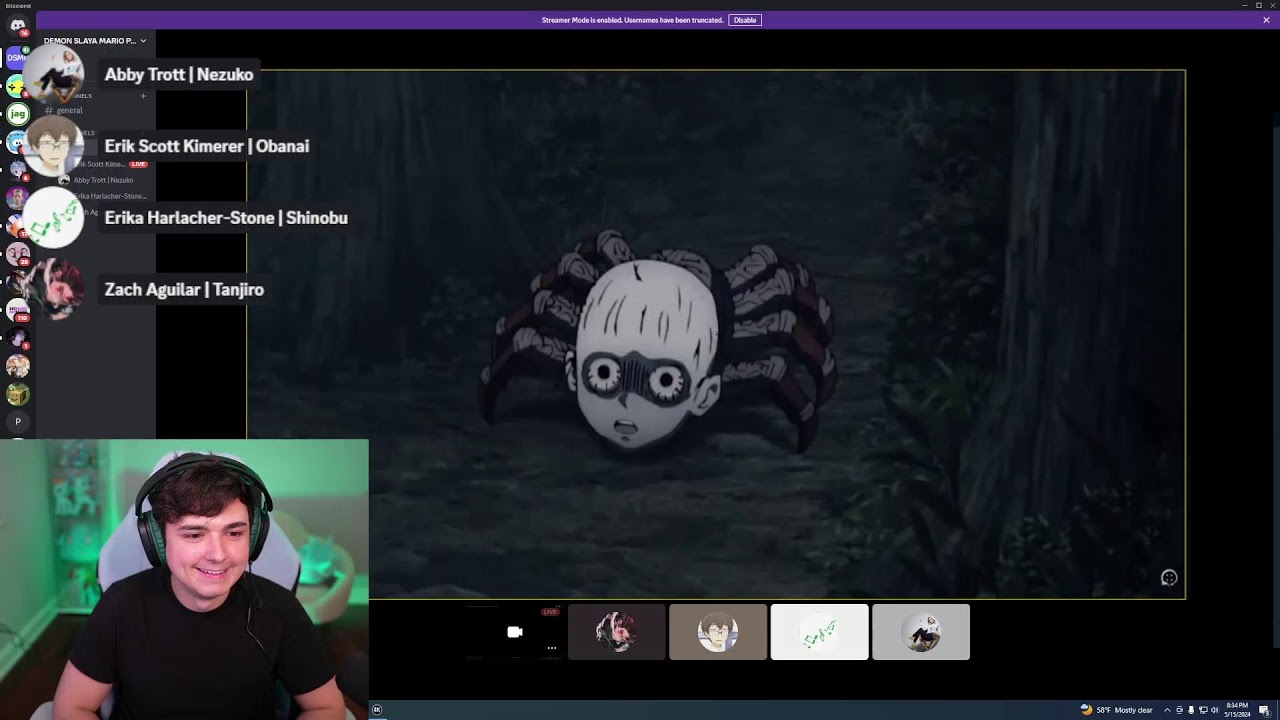The width and height of the screenshot is (1280, 720).
Task: Select Abby Trott's participant thumbnail
Action: point(921,632)
